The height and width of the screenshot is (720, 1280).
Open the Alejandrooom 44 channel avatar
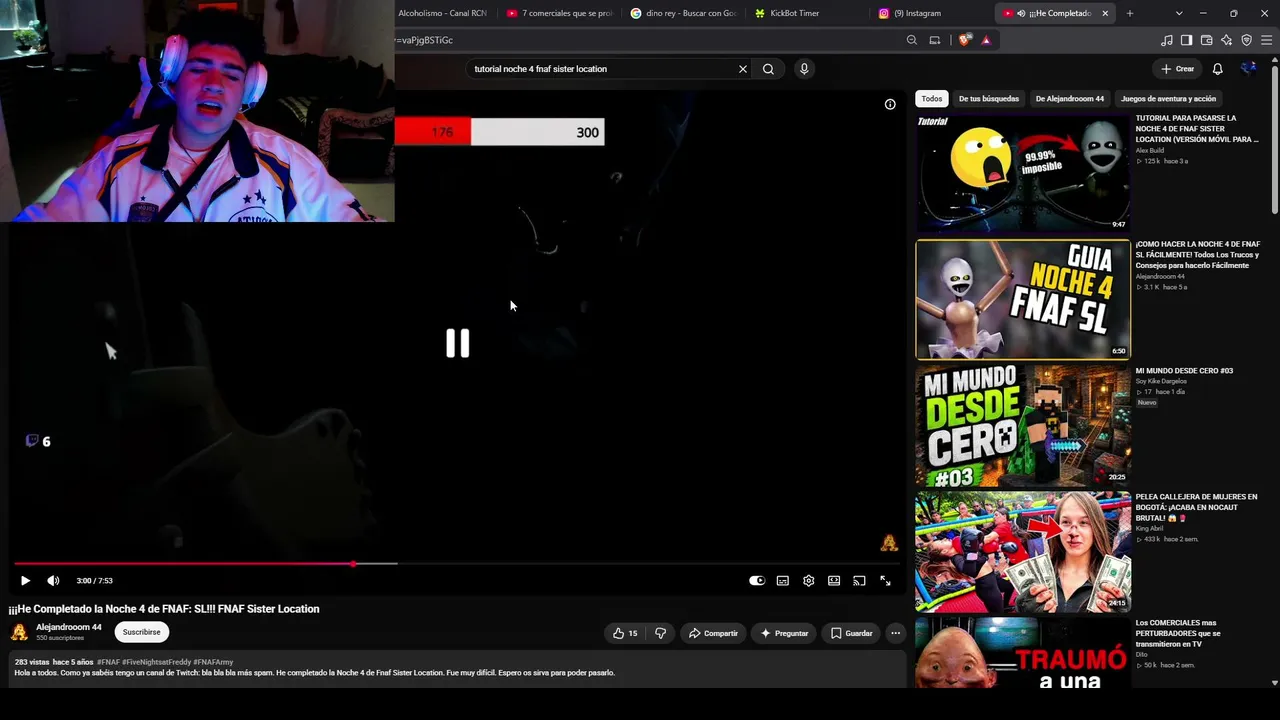point(19,632)
